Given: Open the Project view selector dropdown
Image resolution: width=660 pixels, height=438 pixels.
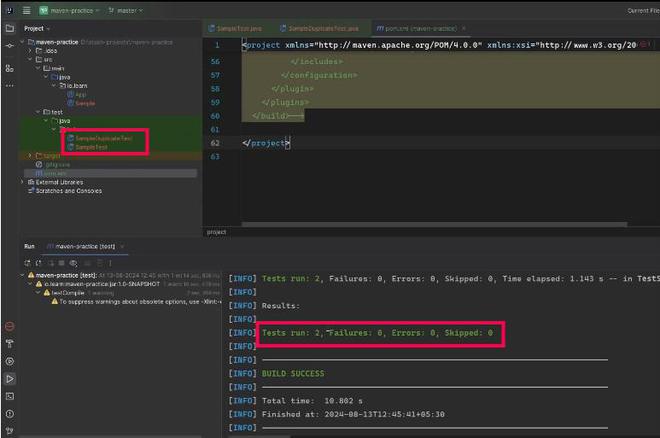Looking at the screenshot, I should click(x=37, y=29).
